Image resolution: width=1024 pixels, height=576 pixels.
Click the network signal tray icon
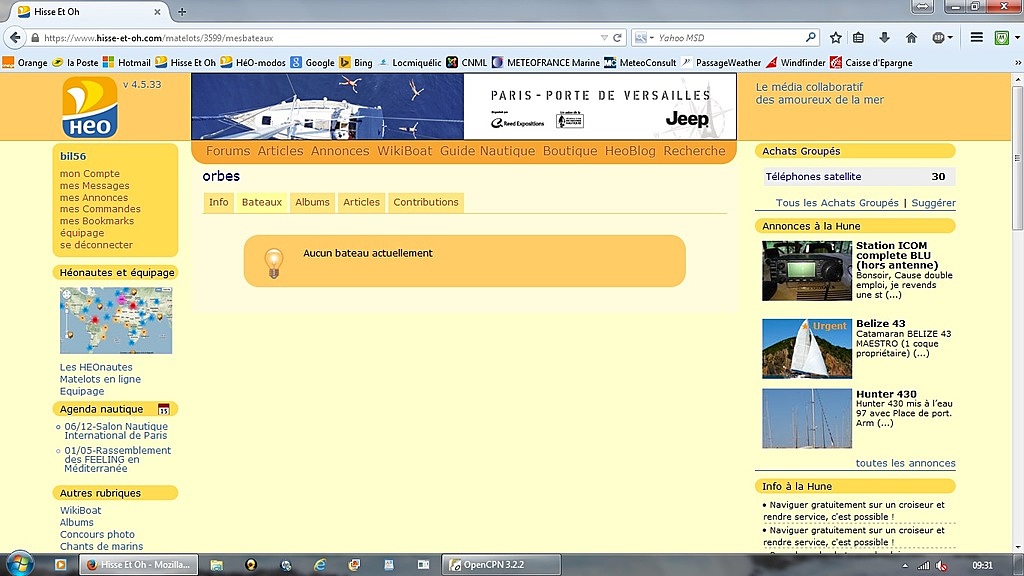(x=923, y=566)
